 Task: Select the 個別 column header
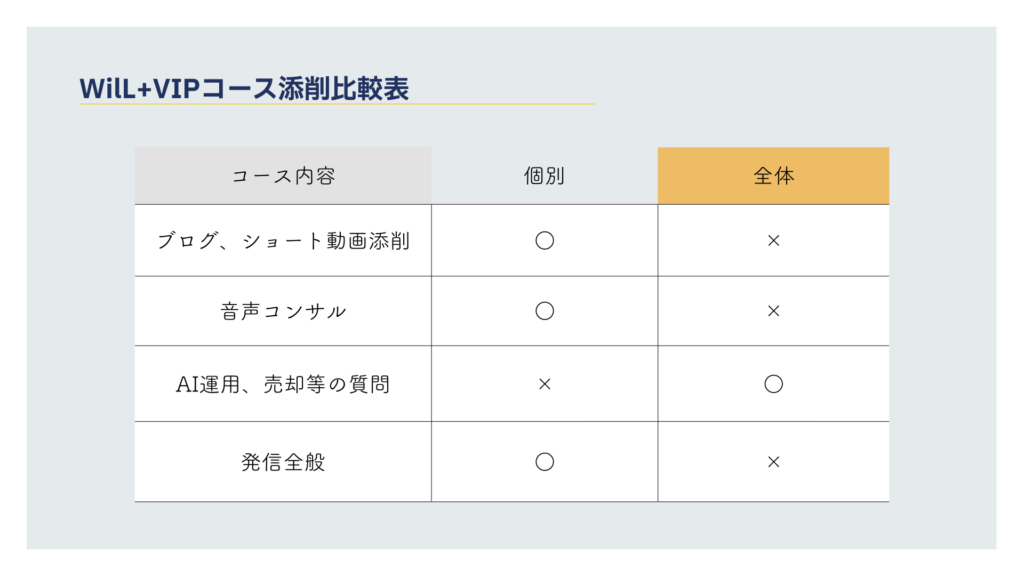click(x=544, y=176)
